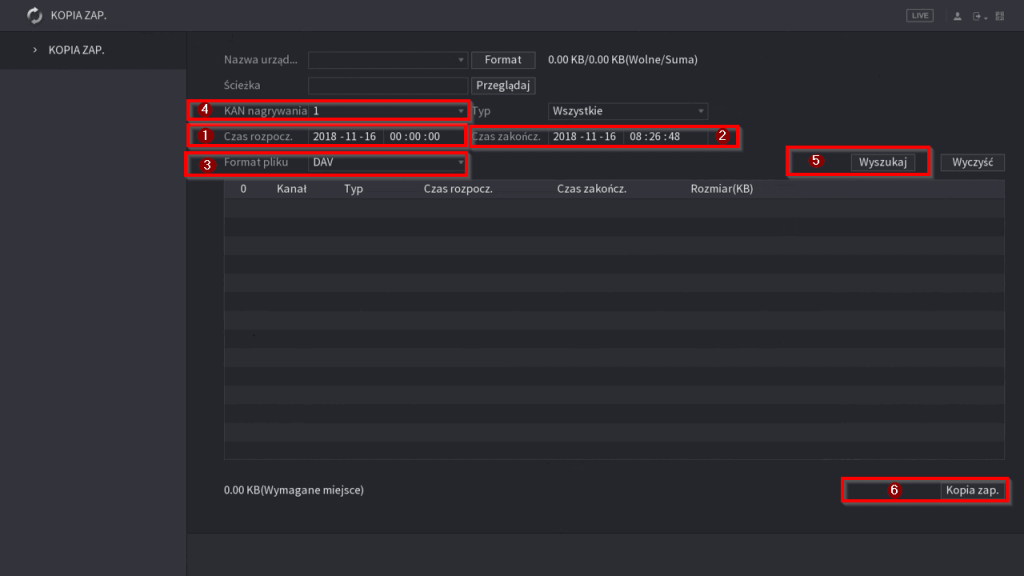Click the logout icon in header
This screenshot has width=1024, height=576.
pyautogui.click(x=977, y=16)
